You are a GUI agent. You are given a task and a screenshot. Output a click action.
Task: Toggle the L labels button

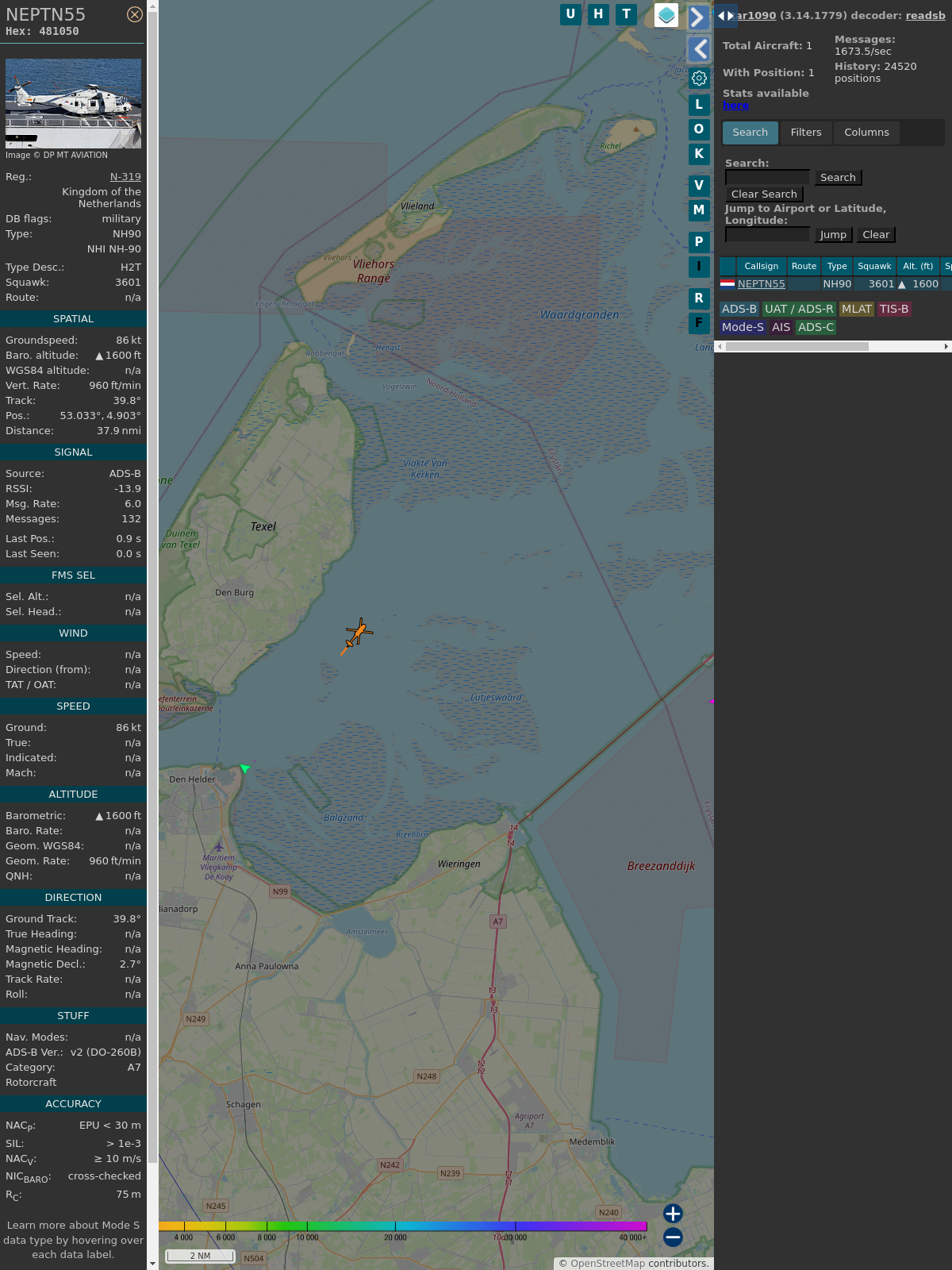pyautogui.click(x=699, y=105)
